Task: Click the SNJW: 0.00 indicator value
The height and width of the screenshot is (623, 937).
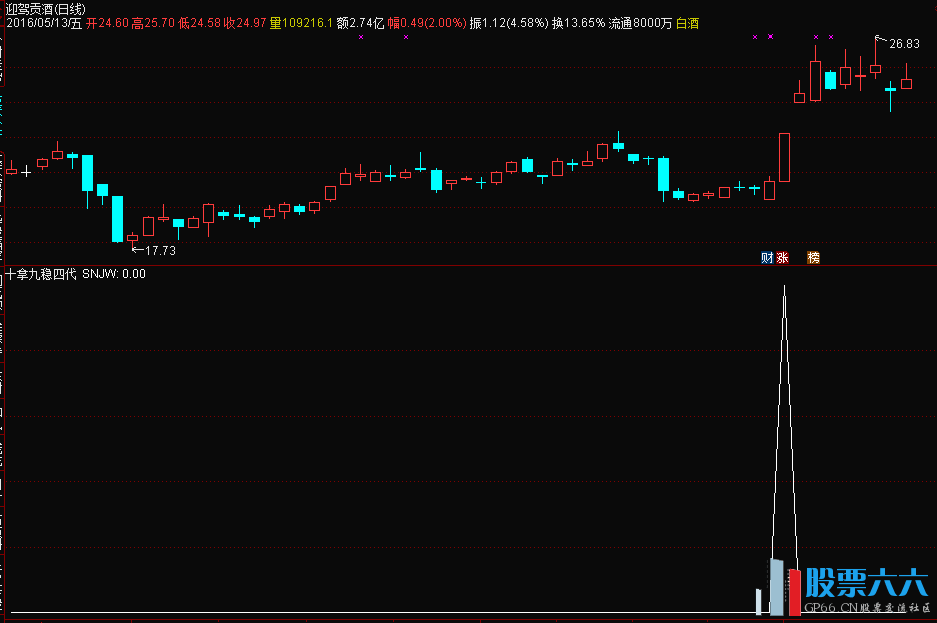Action: tap(114, 274)
